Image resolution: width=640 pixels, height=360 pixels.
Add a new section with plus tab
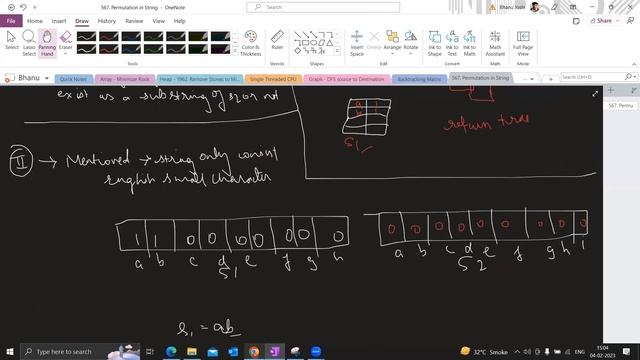click(x=551, y=79)
